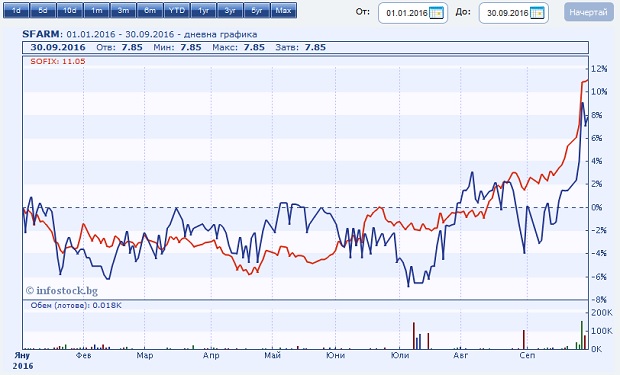Click the Мин: 7.85 minimum value
This screenshot has height=375, width=620.
177,47
